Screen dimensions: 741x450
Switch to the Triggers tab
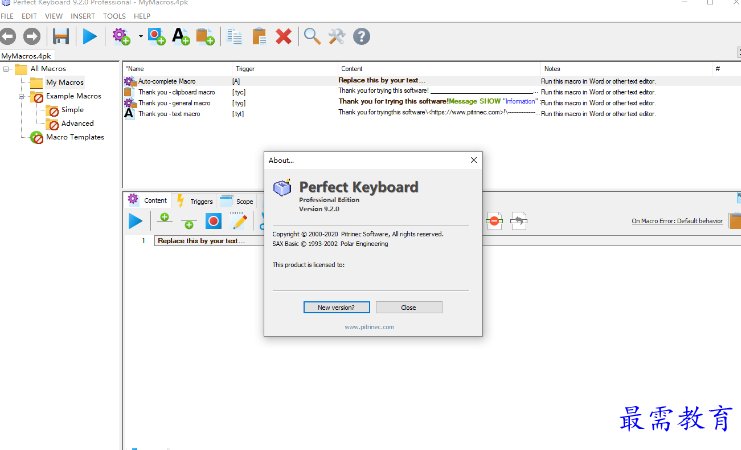coord(195,201)
